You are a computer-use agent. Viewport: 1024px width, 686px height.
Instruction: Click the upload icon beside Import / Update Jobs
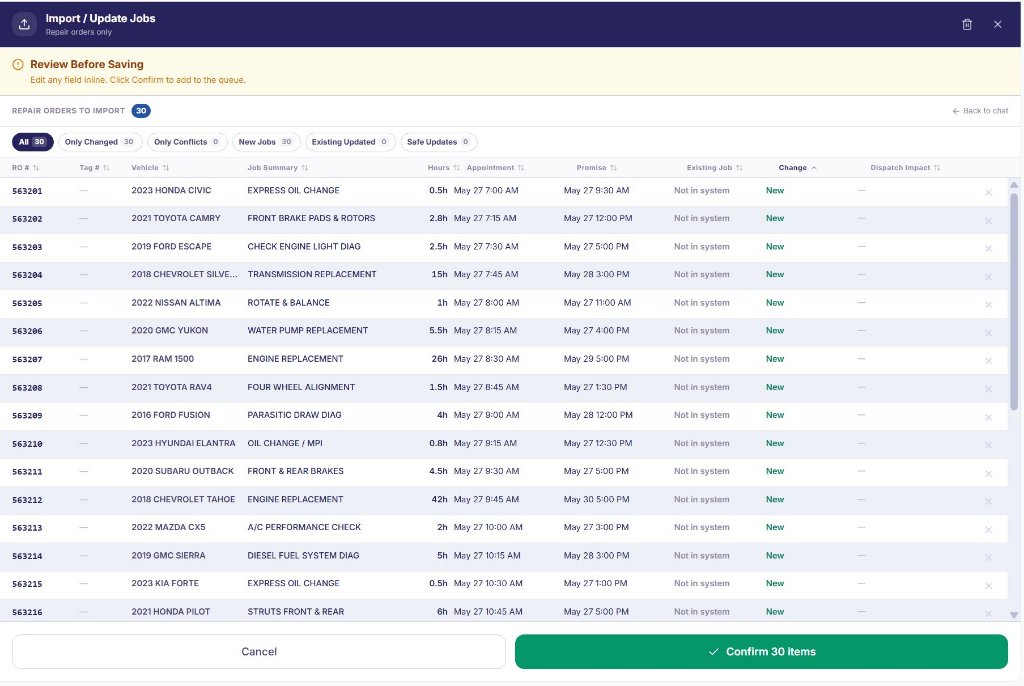(x=24, y=24)
